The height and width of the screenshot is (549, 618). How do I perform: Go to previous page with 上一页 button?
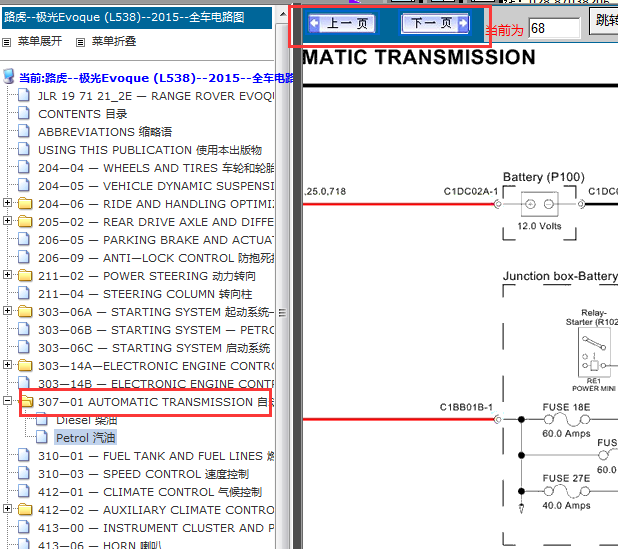pyautogui.click(x=342, y=23)
